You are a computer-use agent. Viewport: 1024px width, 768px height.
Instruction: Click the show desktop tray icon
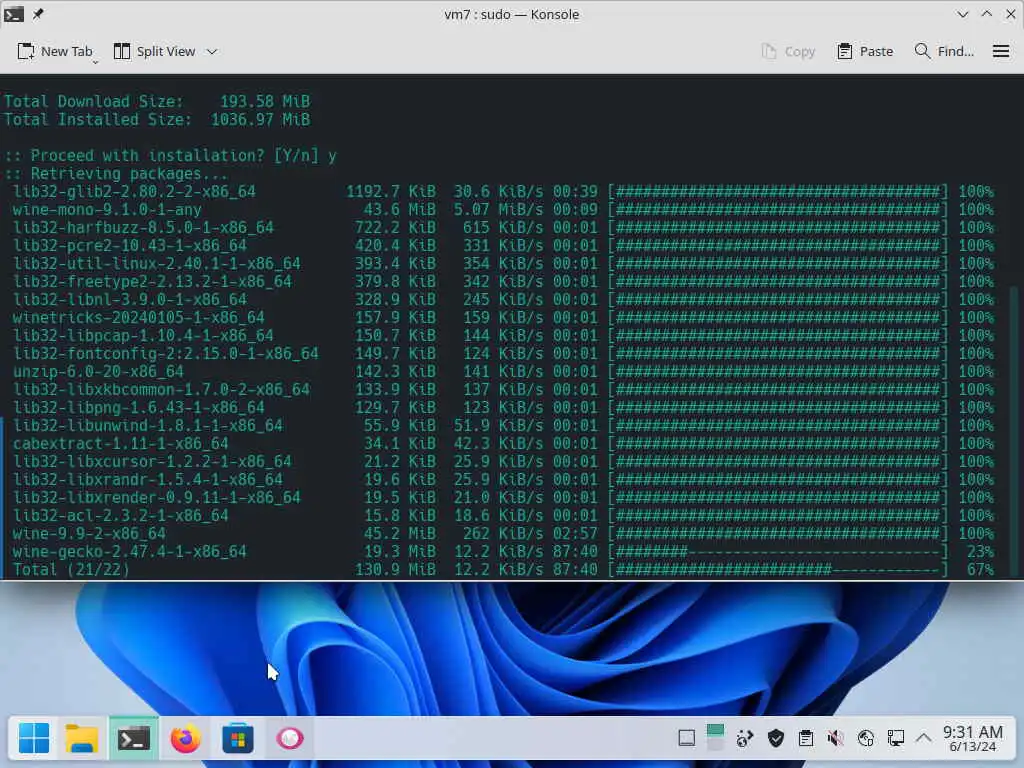point(686,739)
